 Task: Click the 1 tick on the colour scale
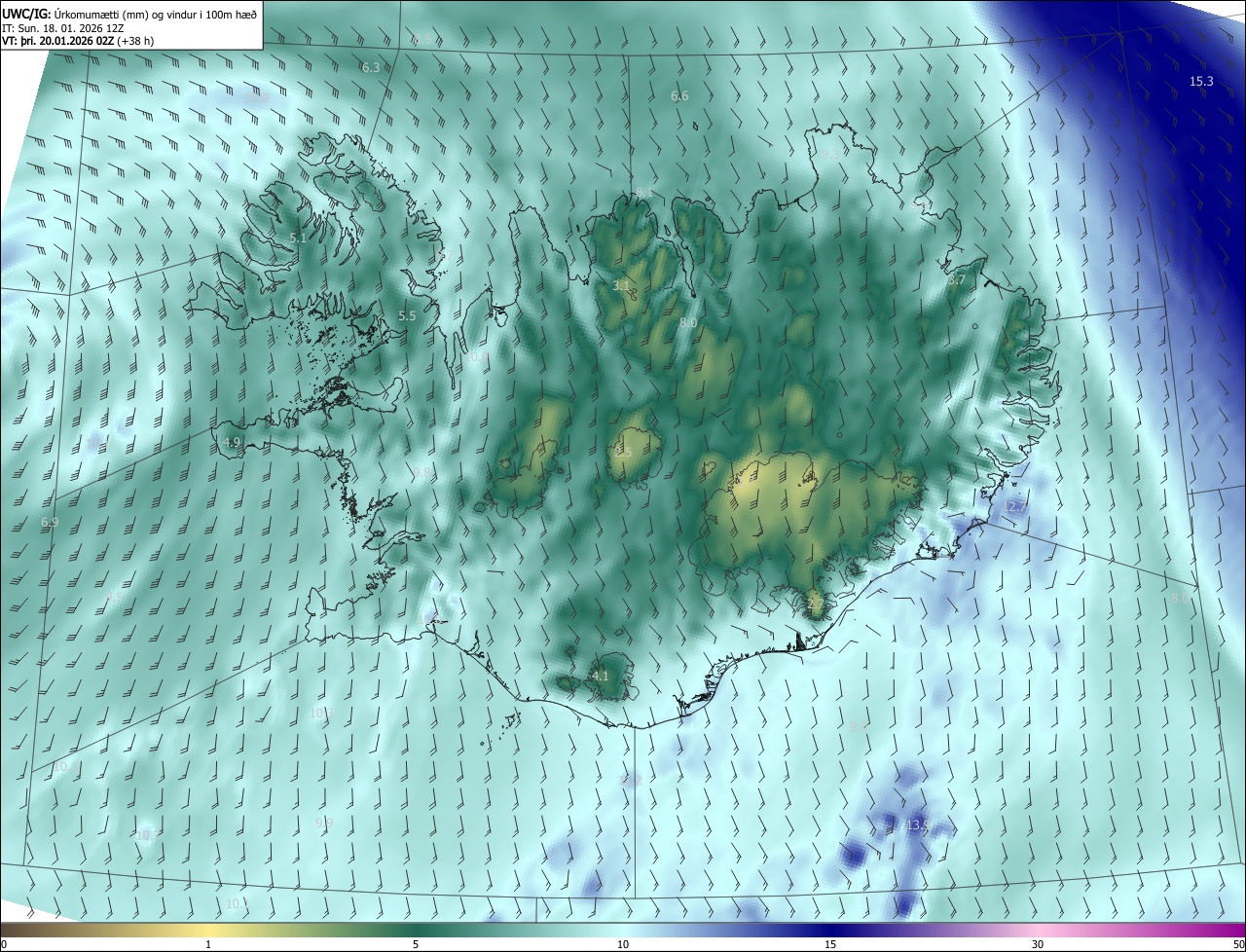tap(209, 944)
